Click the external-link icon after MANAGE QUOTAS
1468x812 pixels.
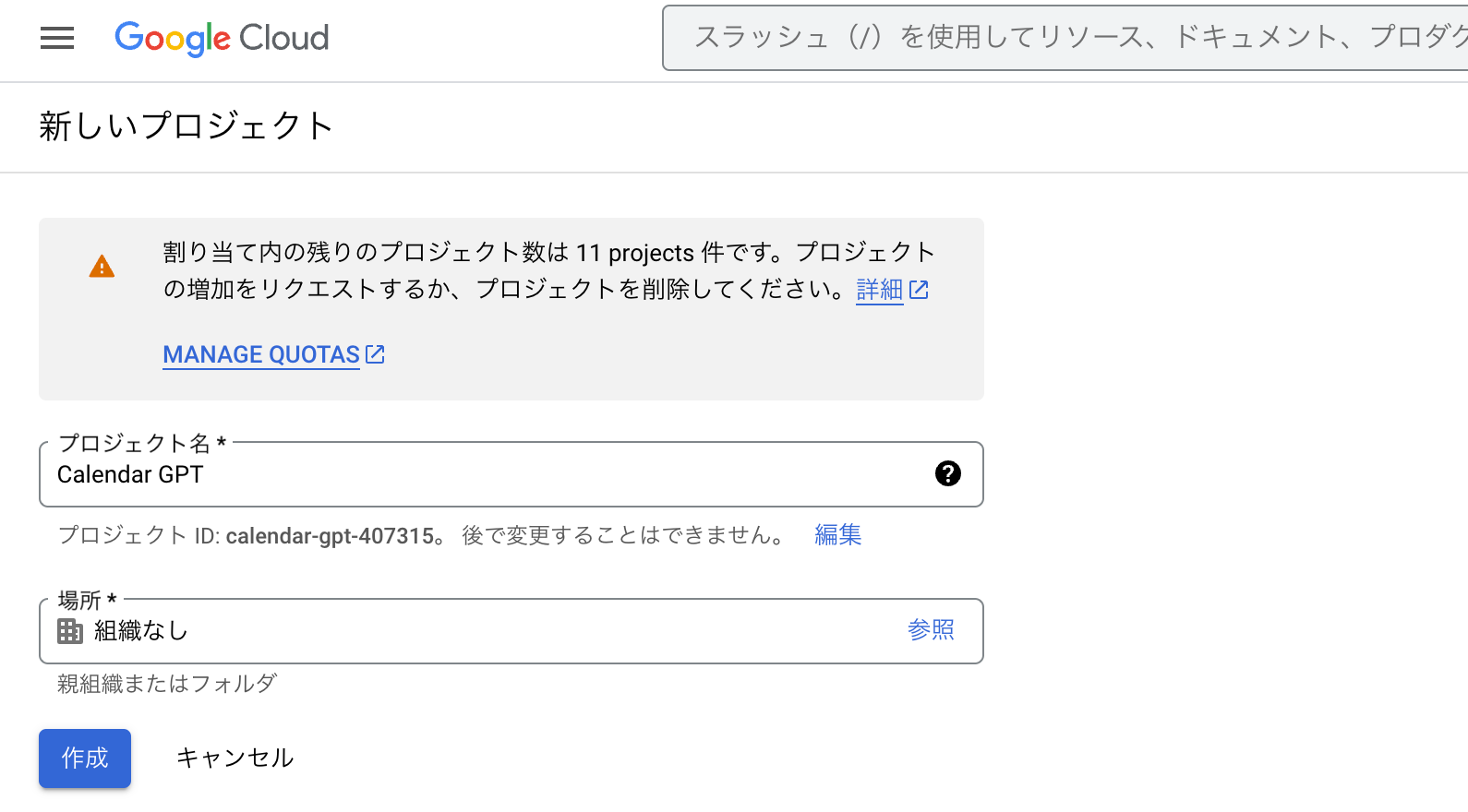[375, 354]
